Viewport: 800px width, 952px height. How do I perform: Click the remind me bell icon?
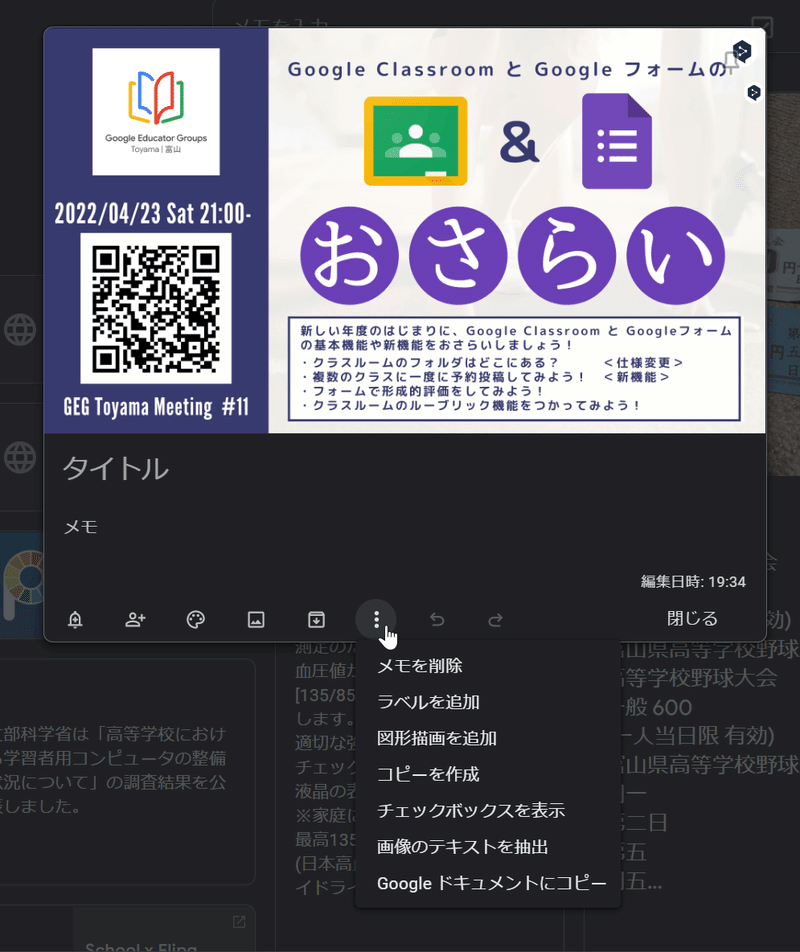point(75,619)
